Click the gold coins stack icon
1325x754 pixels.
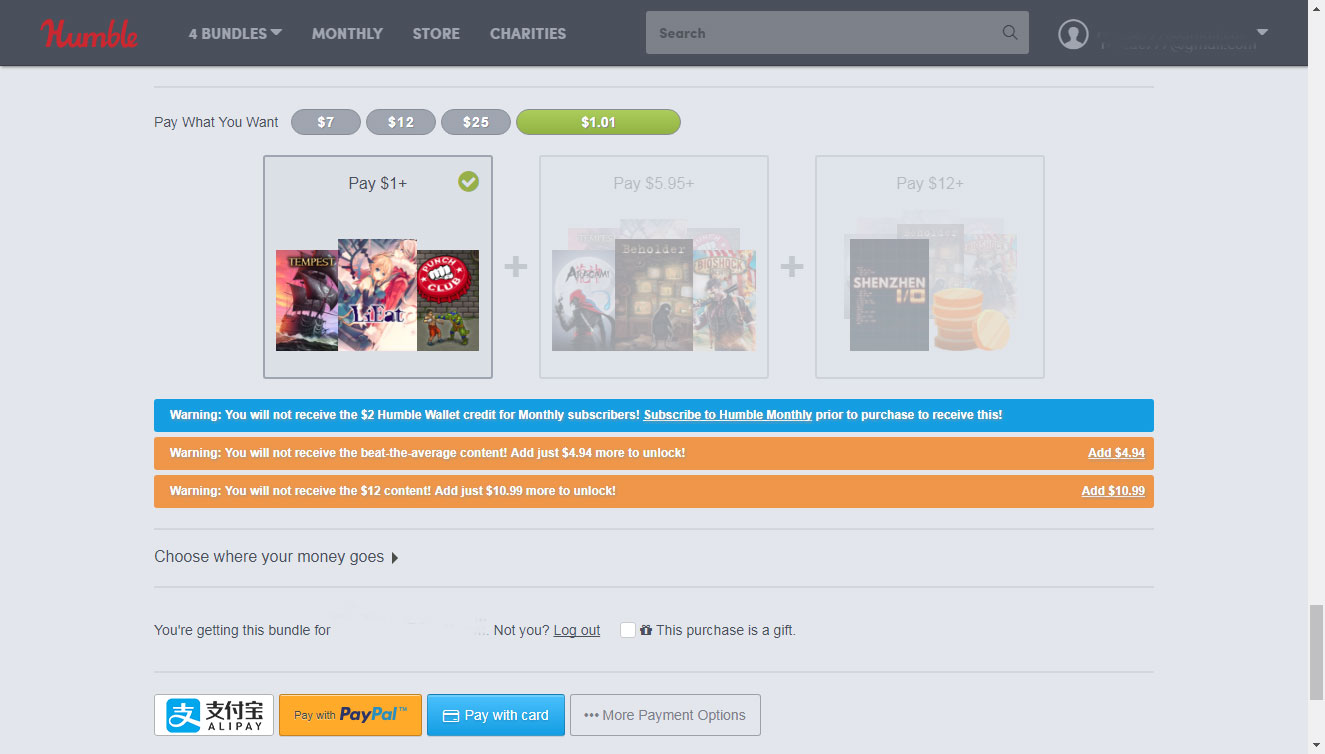tap(970, 320)
